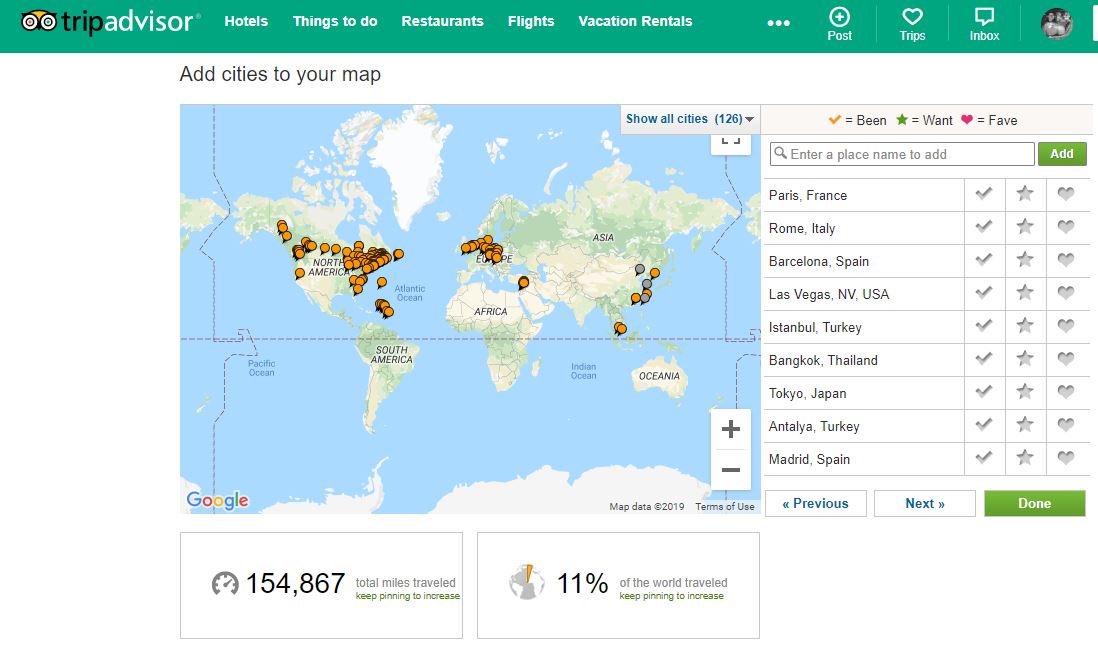The width and height of the screenshot is (1098, 653).
Task: Click the Next page button
Action: [924, 503]
